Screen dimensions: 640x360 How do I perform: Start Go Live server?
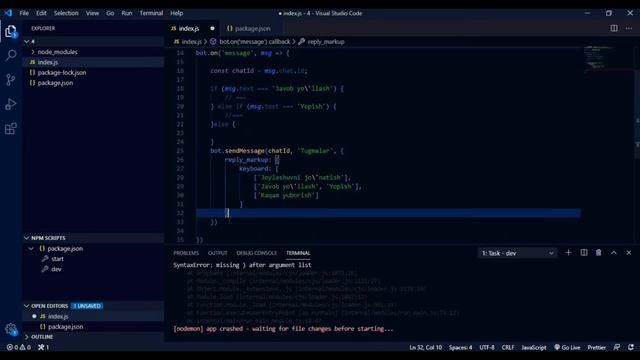coord(567,347)
